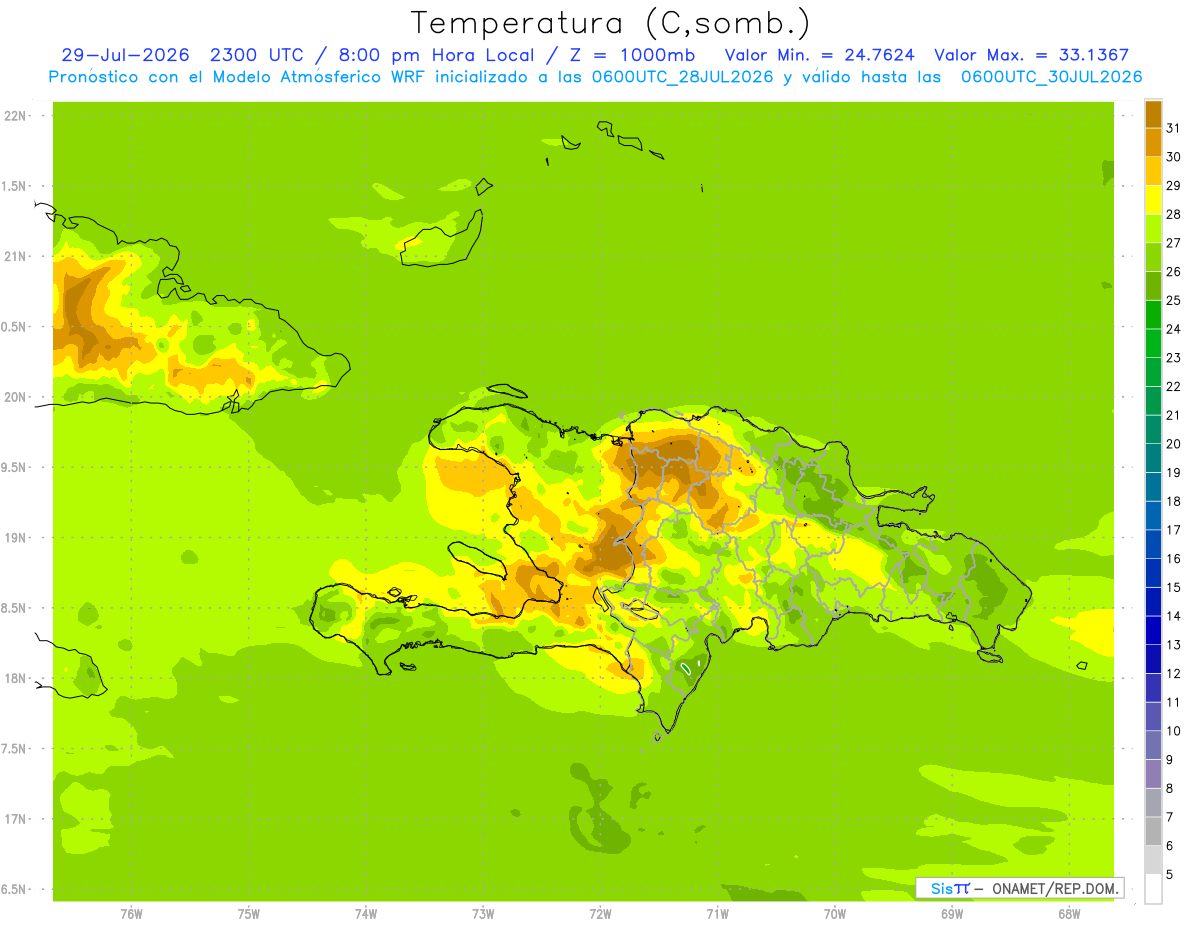Select the '75W' longitude label

point(249,913)
